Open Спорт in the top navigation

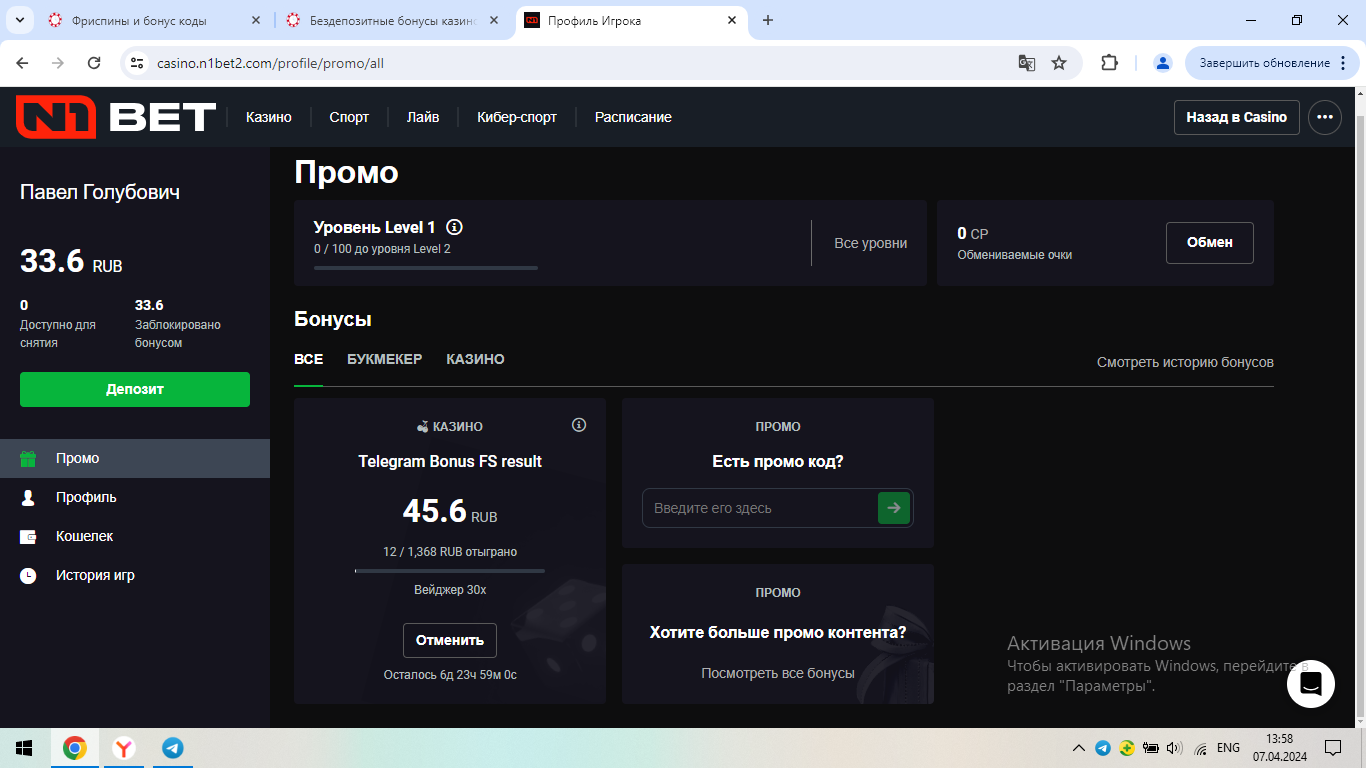coord(349,117)
